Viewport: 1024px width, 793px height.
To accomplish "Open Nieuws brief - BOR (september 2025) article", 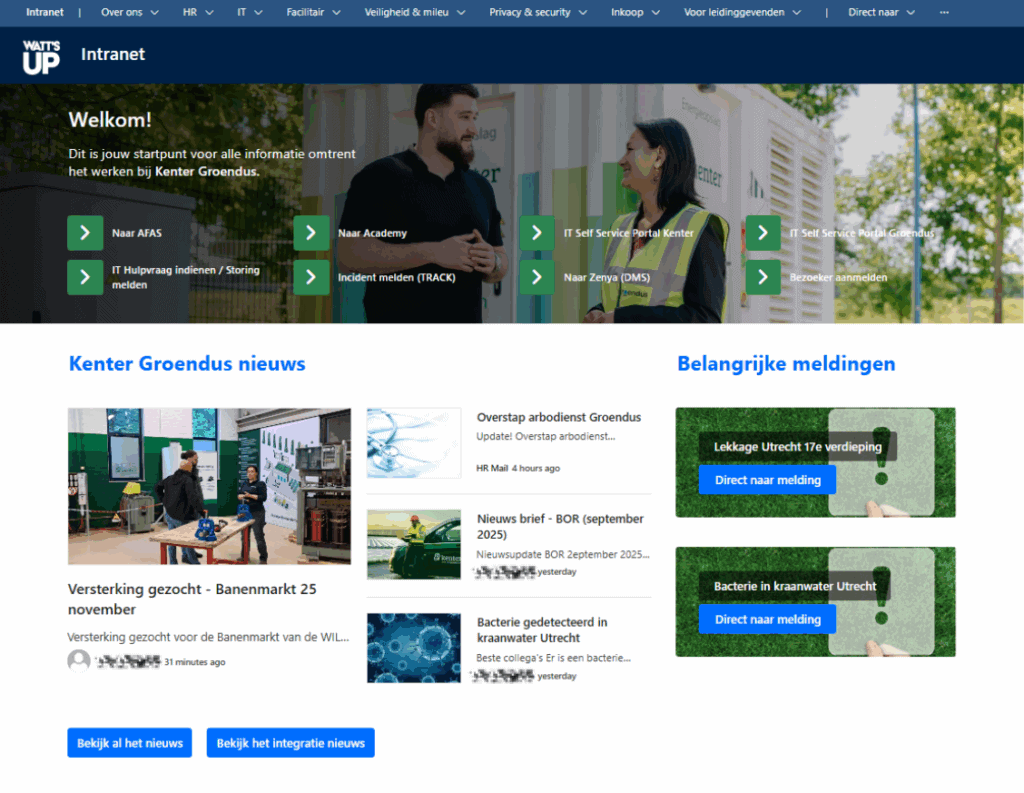I will point(560,526).
